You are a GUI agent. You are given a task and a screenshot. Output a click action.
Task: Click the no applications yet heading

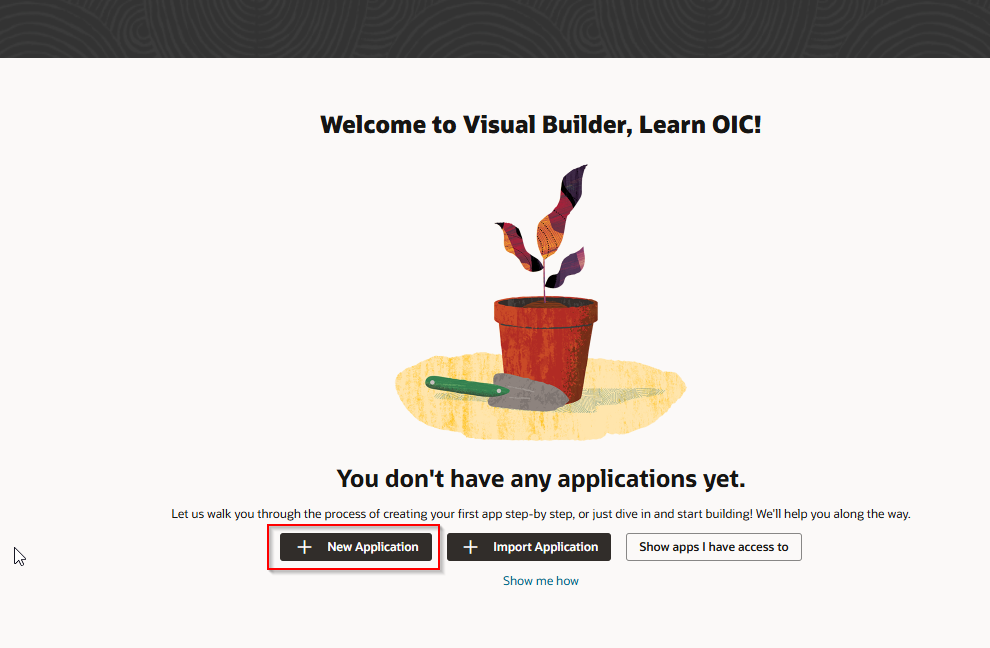tap(540, 478)
